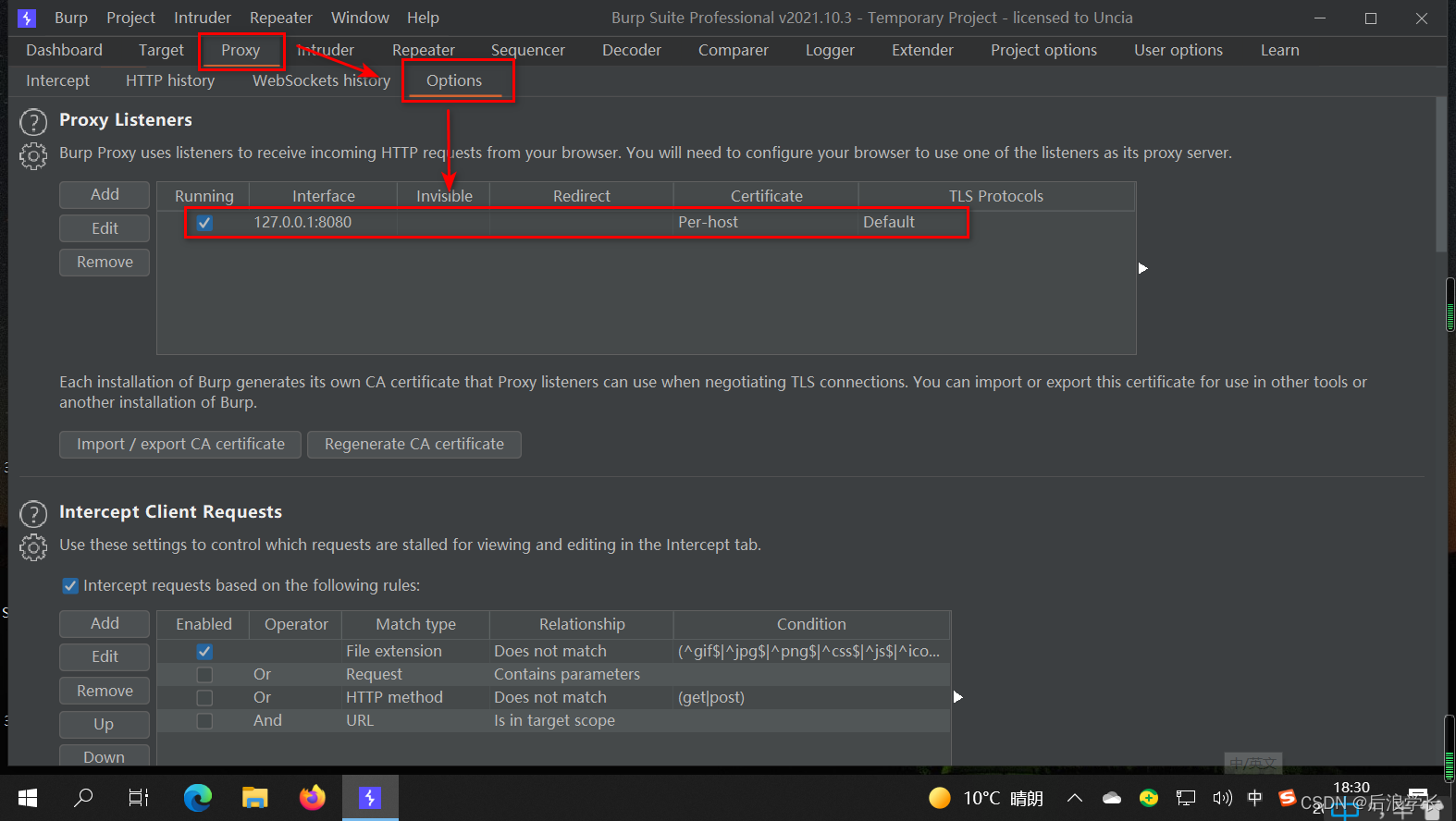1456x821 pixels.
Task: Toggle Running checkbox for 127.0.0.1:8080 listener
Action: 204,223
